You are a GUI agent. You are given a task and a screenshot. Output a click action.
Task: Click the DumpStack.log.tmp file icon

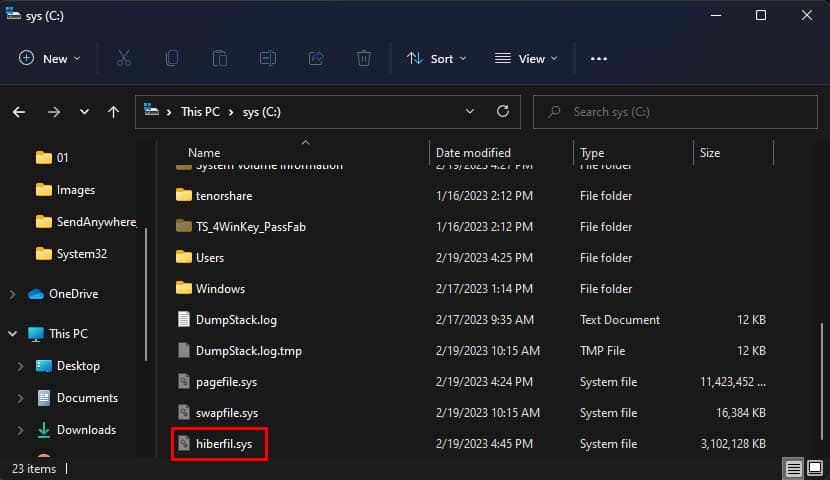[x=184, y=350]
